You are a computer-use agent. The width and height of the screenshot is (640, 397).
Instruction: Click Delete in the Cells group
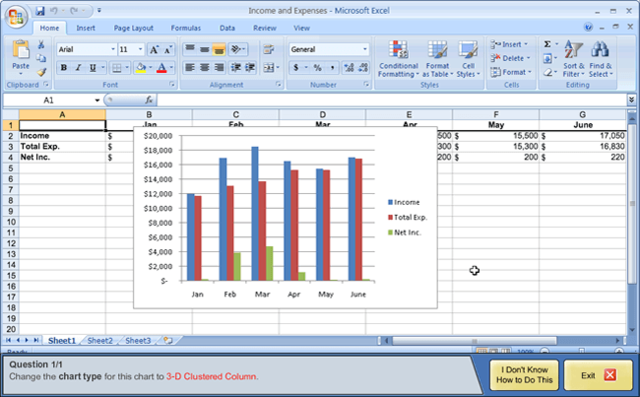pyautogui.click(x=510, y=58)
